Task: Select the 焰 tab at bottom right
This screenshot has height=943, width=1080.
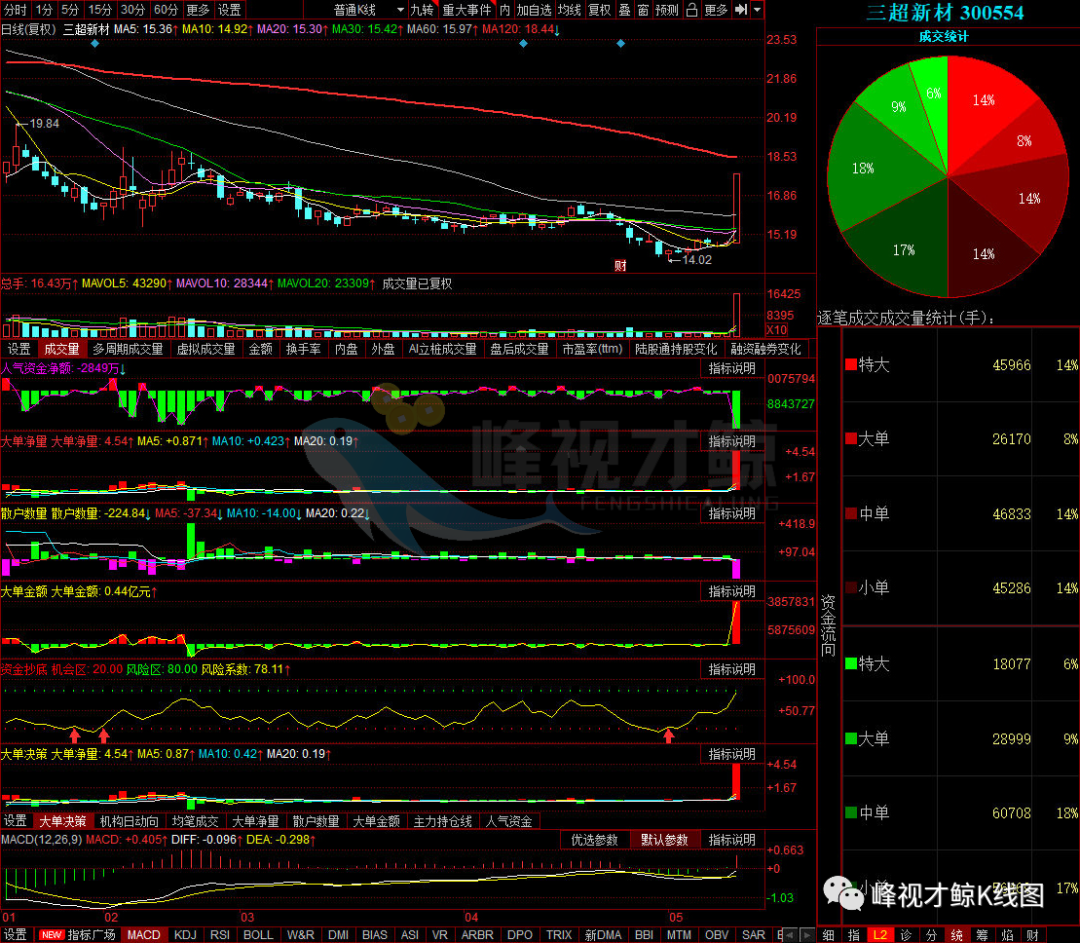Action: (x=1007, y=935)
